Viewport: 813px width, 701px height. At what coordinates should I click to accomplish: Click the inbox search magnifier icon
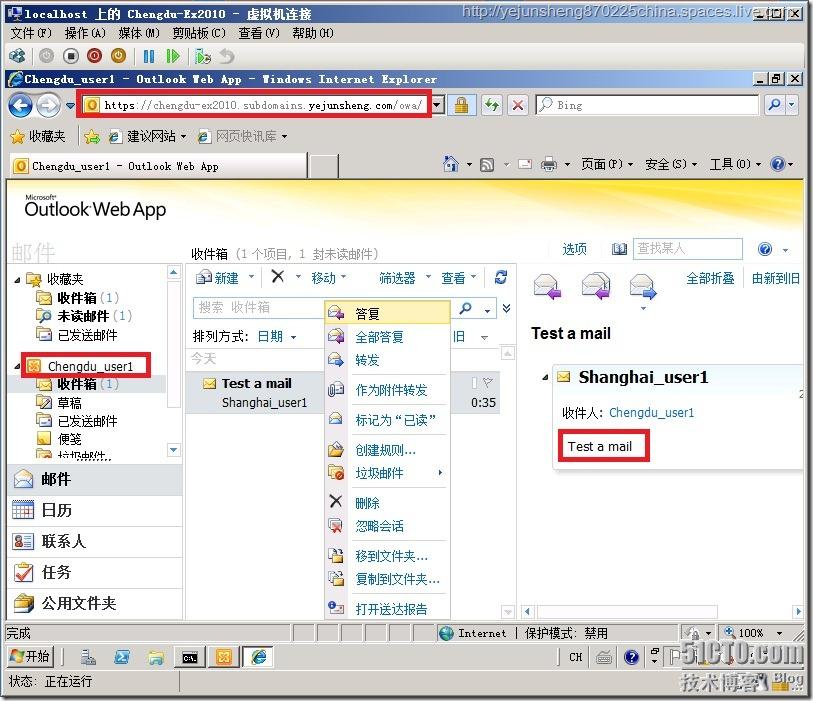point(466,308)
